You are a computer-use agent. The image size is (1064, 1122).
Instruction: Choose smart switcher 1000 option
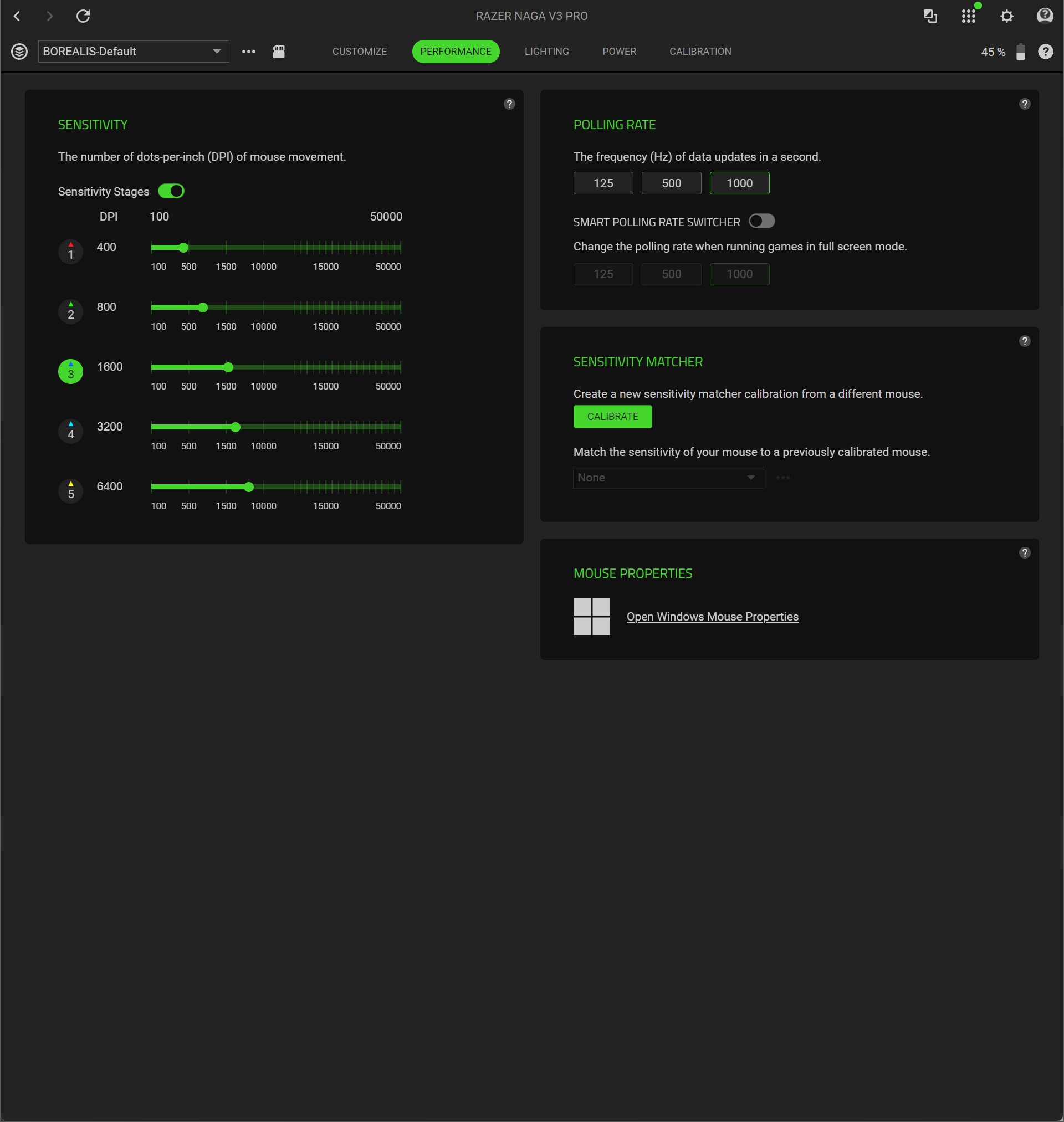tap(739, 274)
